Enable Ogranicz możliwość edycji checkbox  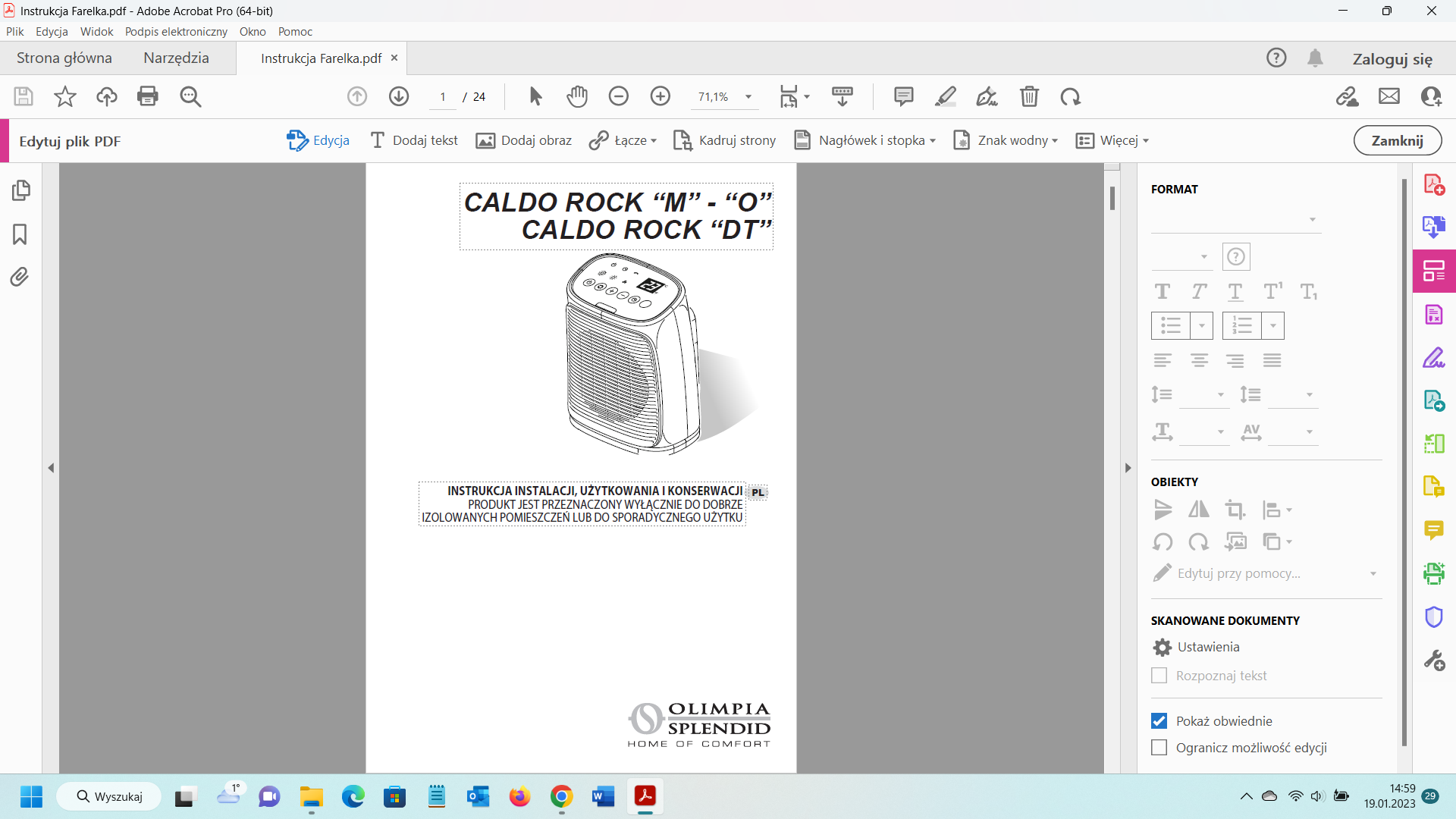pos(1159,748)
